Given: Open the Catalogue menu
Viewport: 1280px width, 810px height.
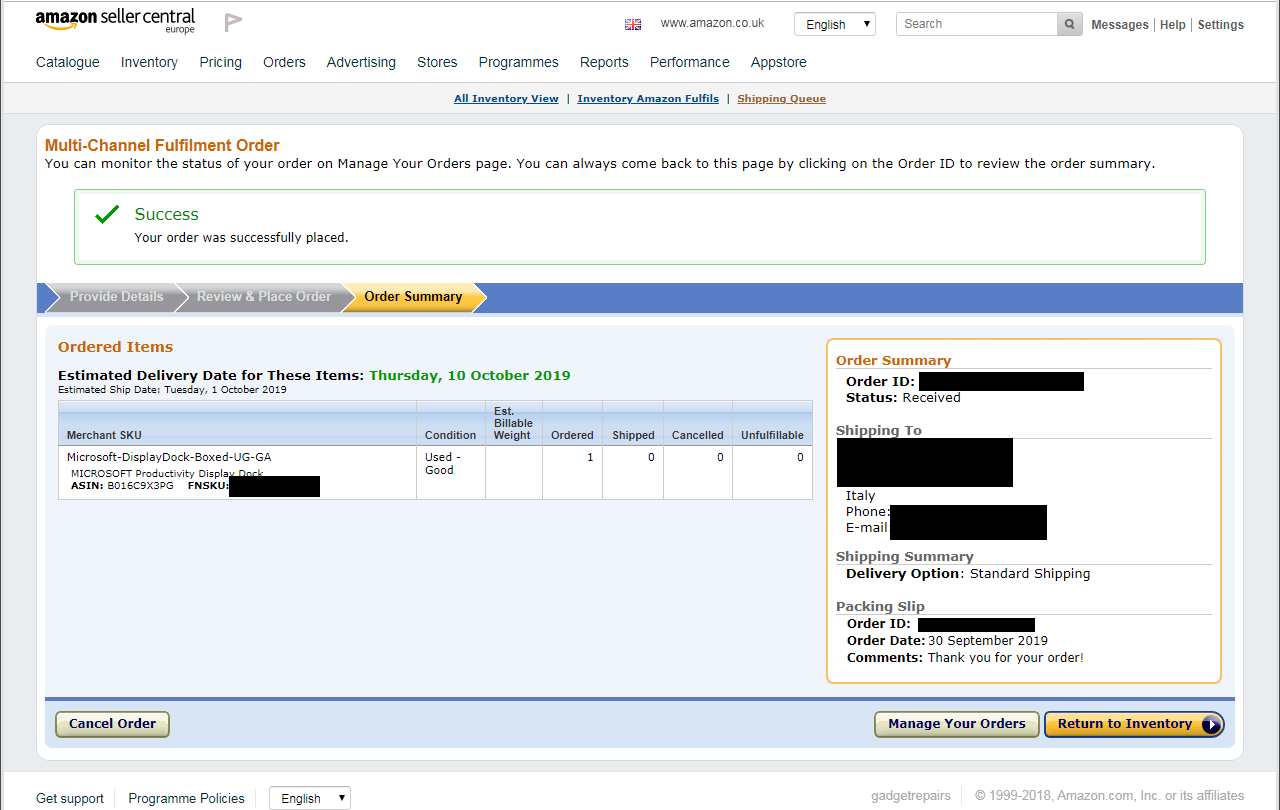Looking at the screenshot, I should pos(68,62).
